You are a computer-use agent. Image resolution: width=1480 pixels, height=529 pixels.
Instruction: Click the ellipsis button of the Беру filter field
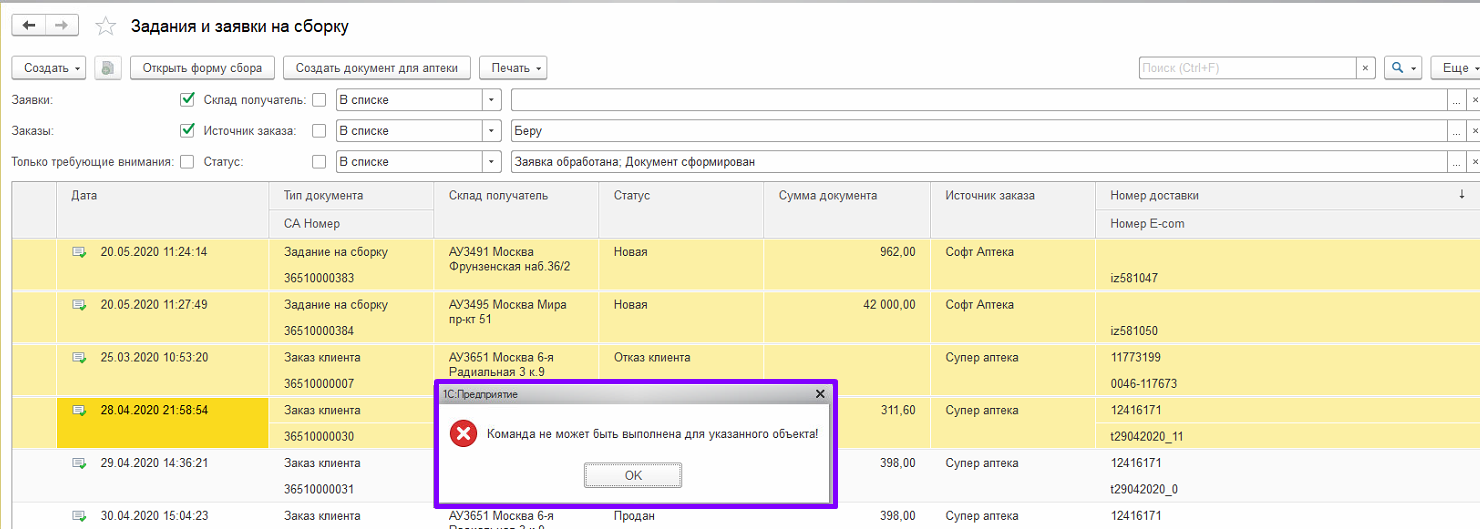click(1457, 131)
